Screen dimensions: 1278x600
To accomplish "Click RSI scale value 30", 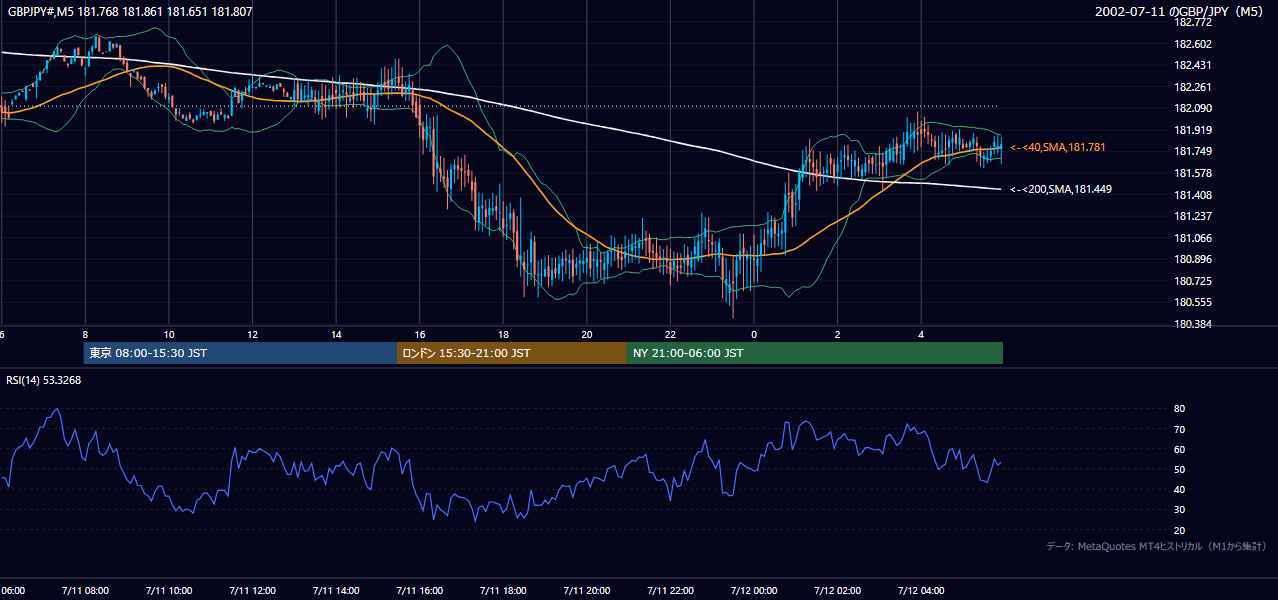I will click(1180, 510).
